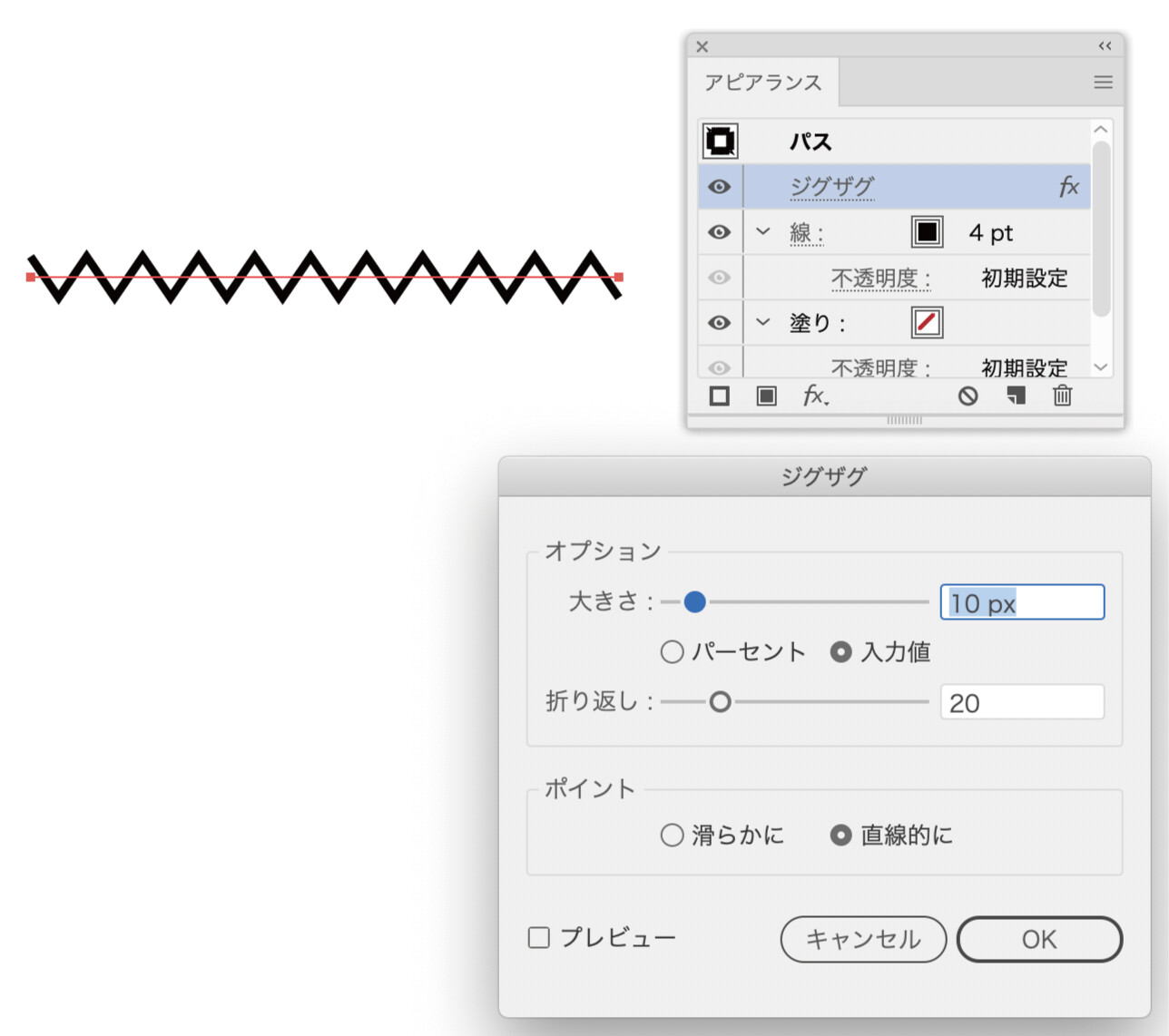The width and height of the screenshot is (1169, 1036).
Task: Enable the プレビュー checkbox
Action: click(x=539, y=938)
